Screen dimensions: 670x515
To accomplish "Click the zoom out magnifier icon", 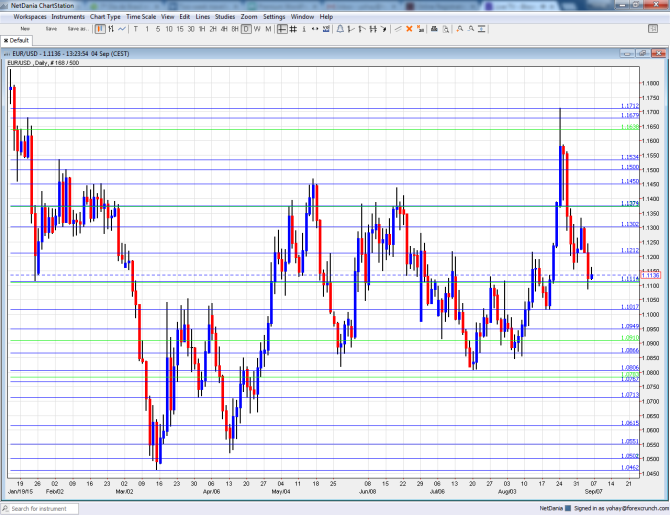I will 470,29.
